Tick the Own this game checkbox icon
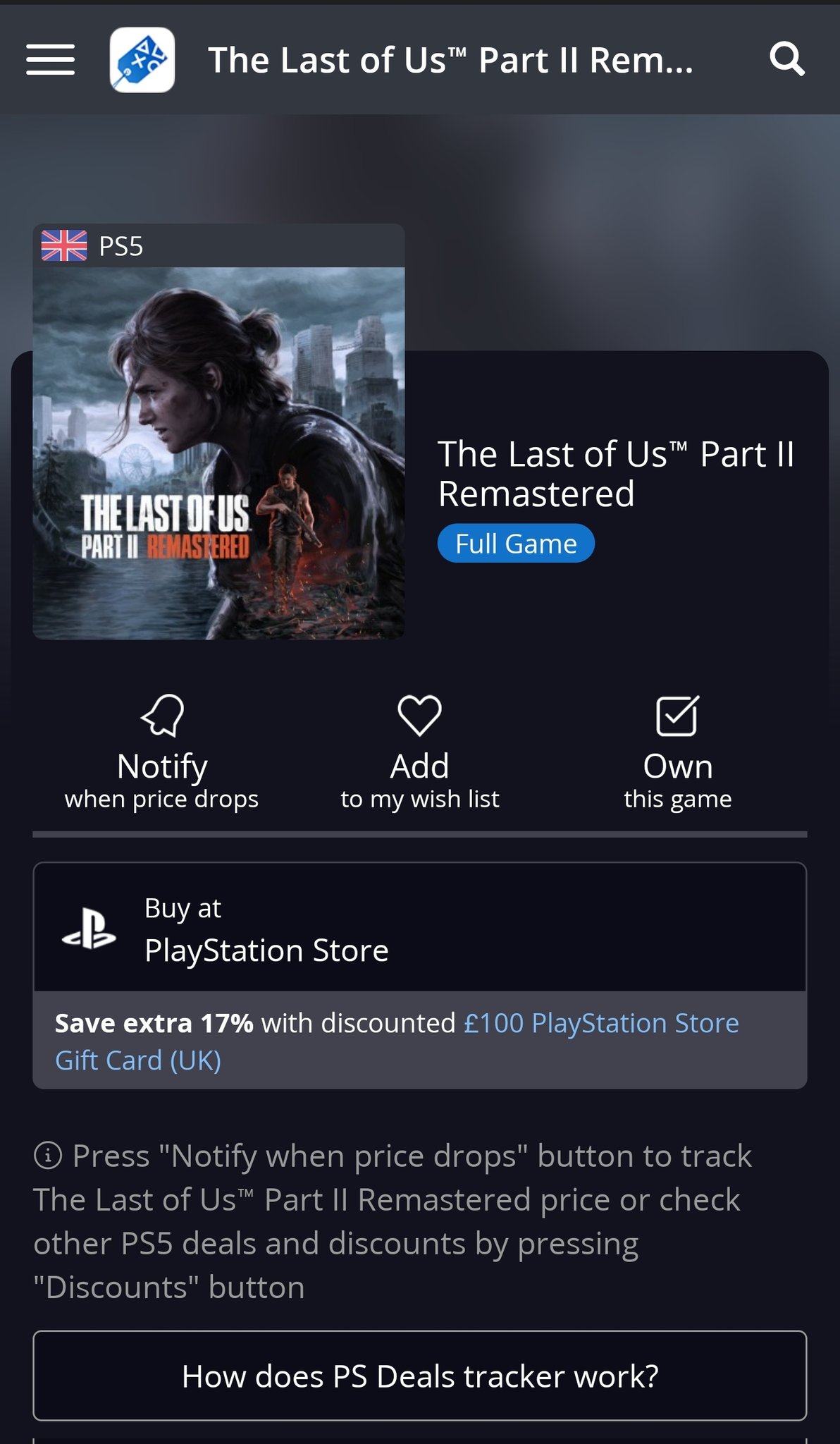This screenshot has width=840, height=1444. coord(677,715)
